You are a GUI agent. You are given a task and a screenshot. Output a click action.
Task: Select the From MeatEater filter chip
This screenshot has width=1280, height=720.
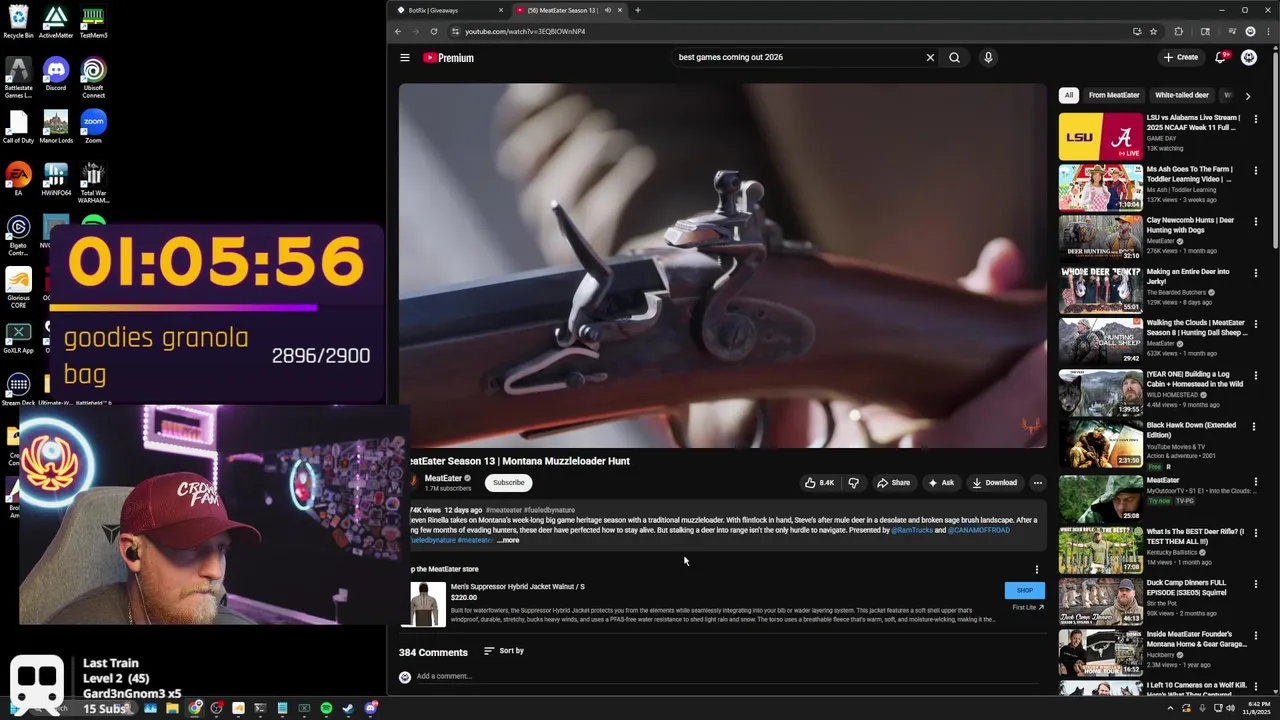coord(1114,95)
